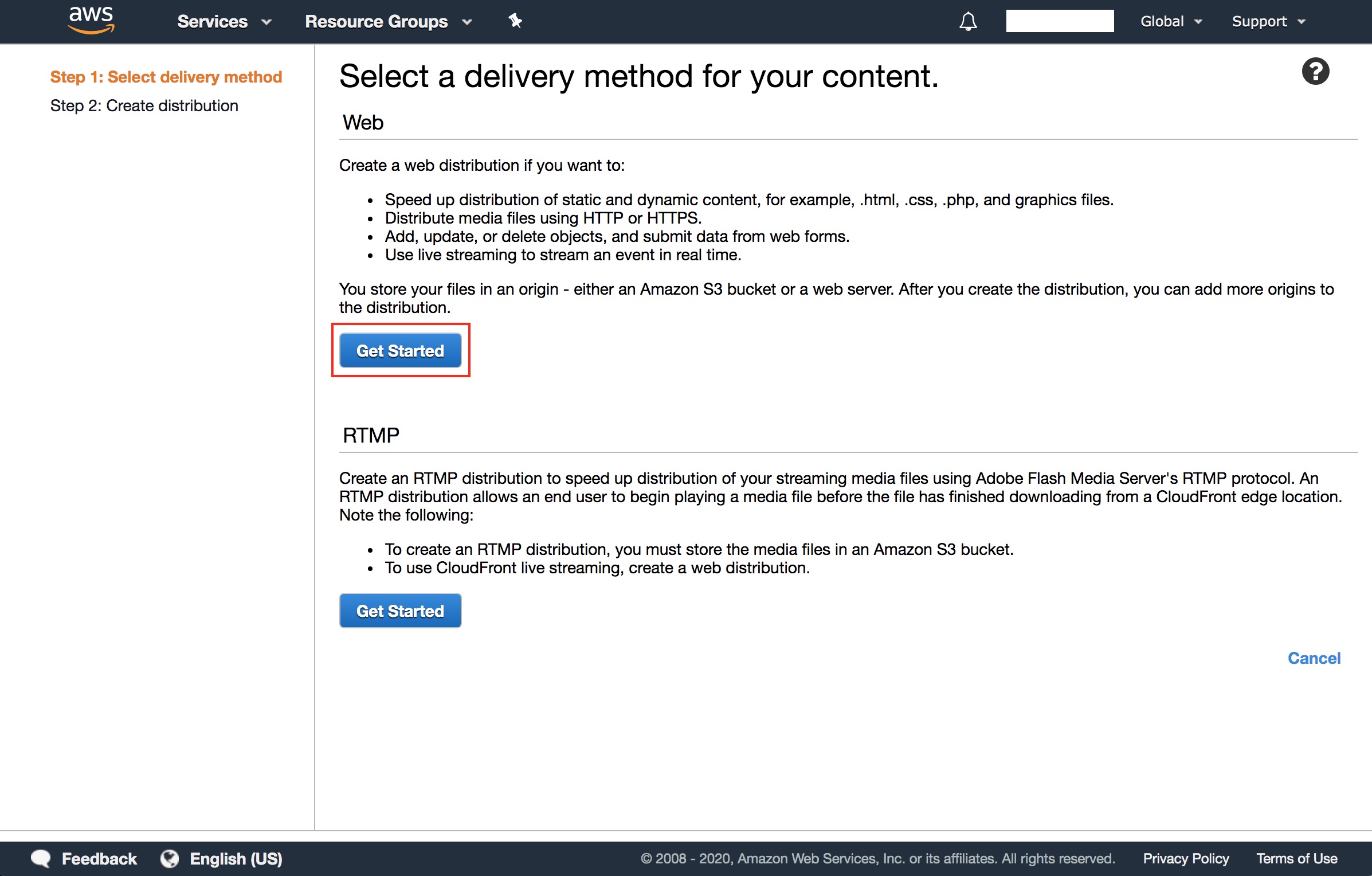Image resolution: width=1372 pixels, height=876 pixels.
Task: Select Step 1: Select delivery method
Action: pos(166,77)
